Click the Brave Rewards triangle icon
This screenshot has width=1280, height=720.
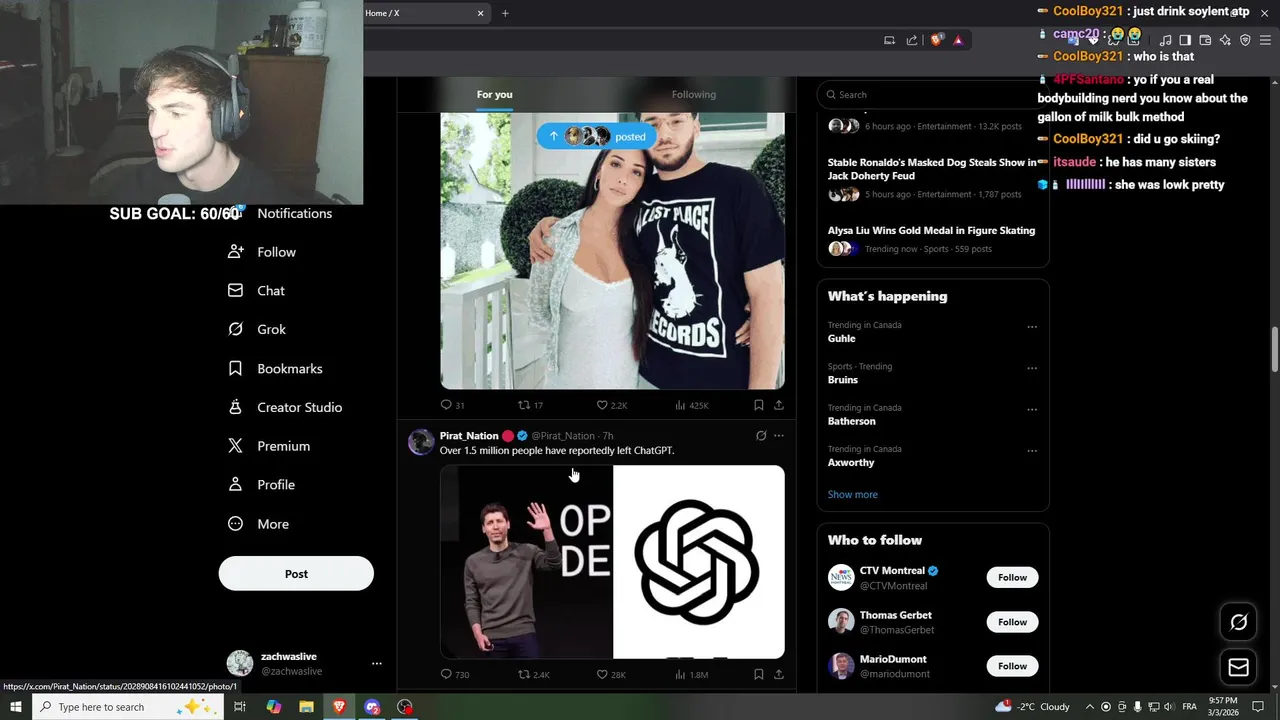coord(958,40)
